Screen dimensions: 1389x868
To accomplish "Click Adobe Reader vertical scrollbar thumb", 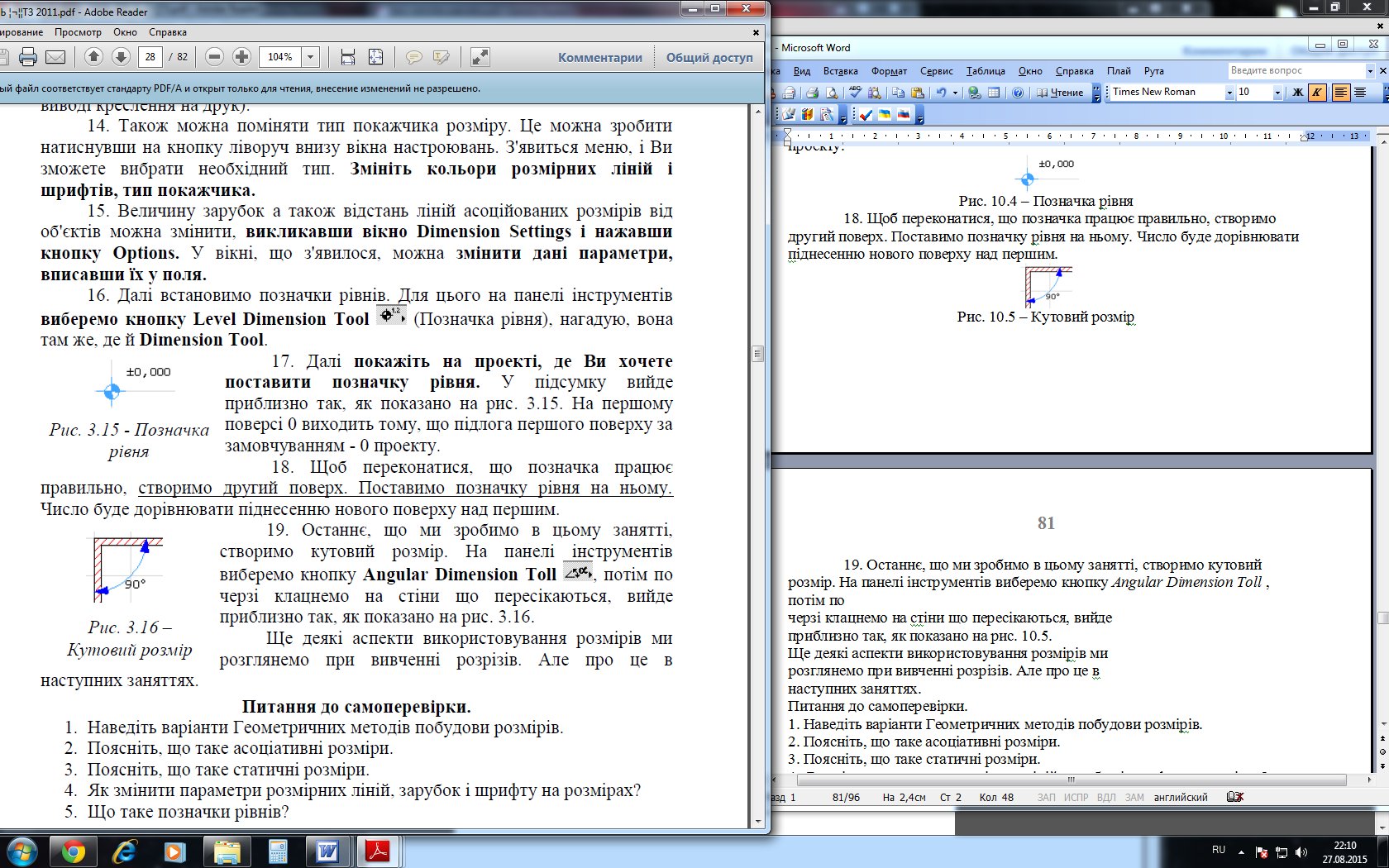I will 757,353.
